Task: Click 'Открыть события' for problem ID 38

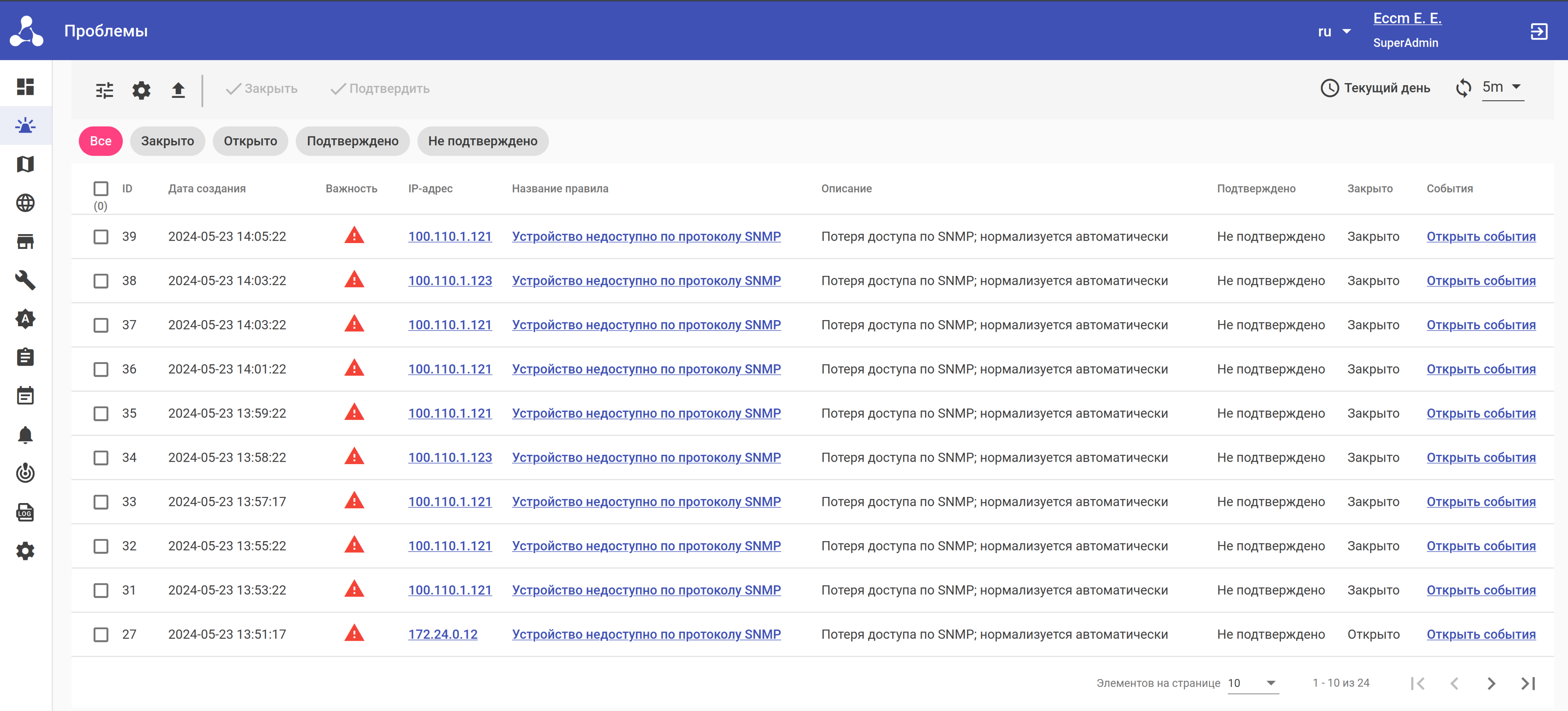Action: coord(1480,281)
